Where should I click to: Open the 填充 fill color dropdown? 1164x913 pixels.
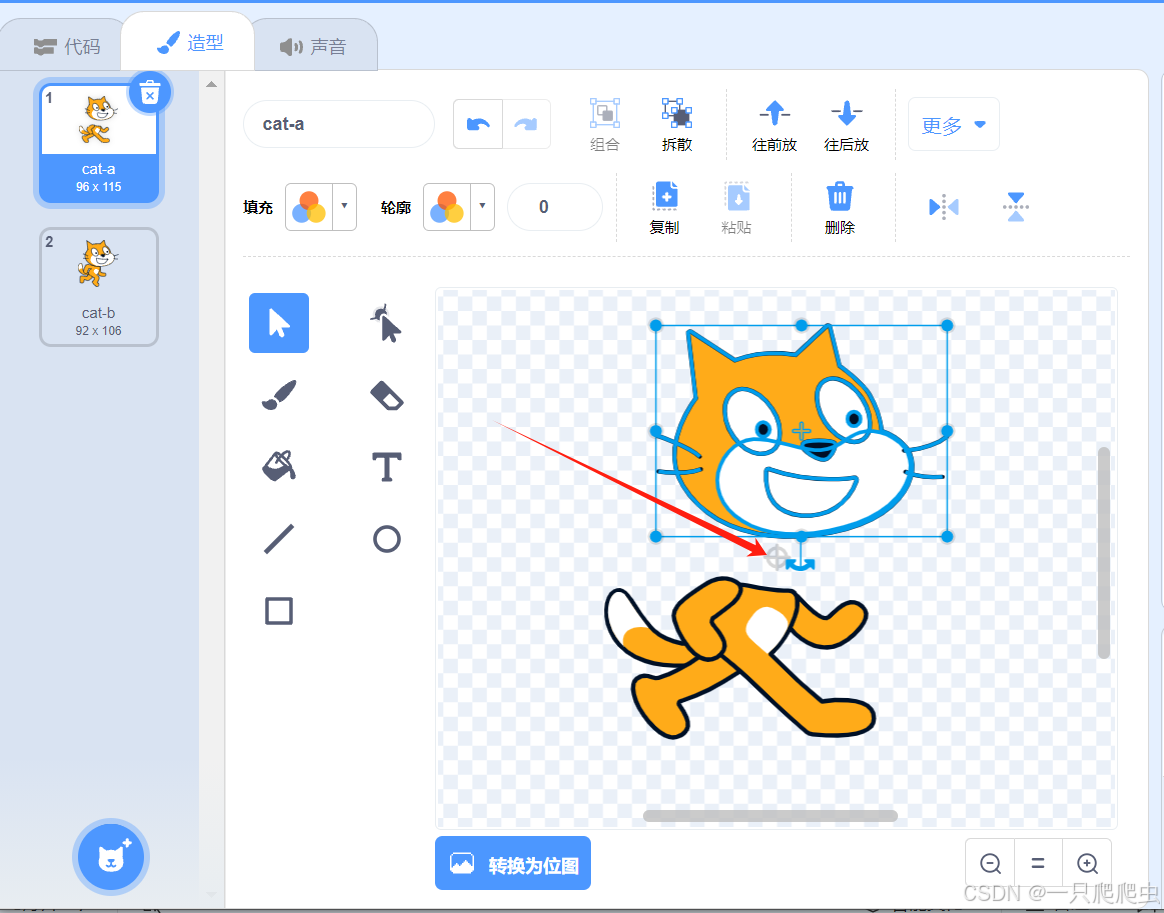click(344, 206)
